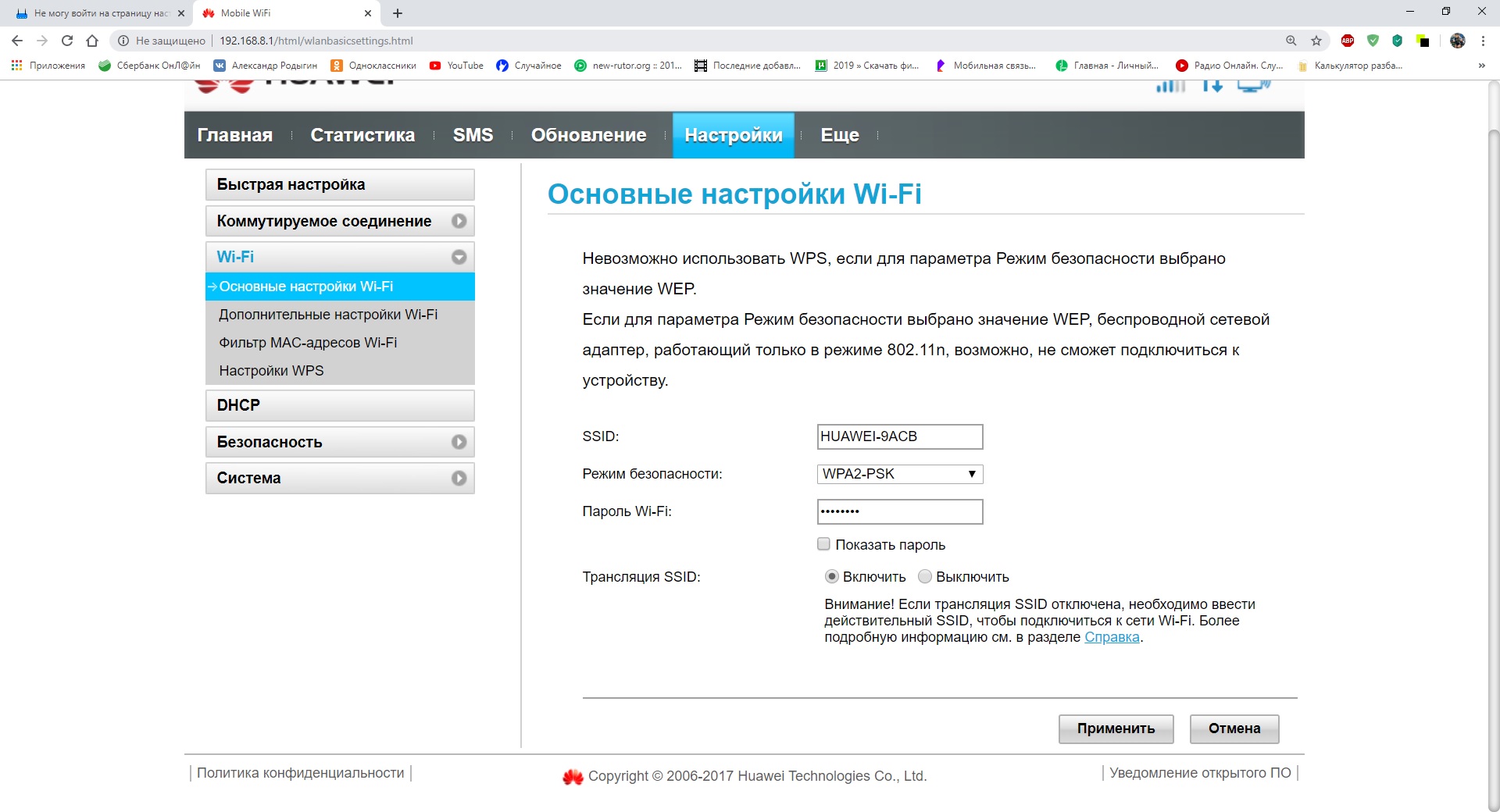Open Фильтр MAC-адресов Wi-Fi
The height and width of the screenshot is (812, 1500).
click(308, 343)
